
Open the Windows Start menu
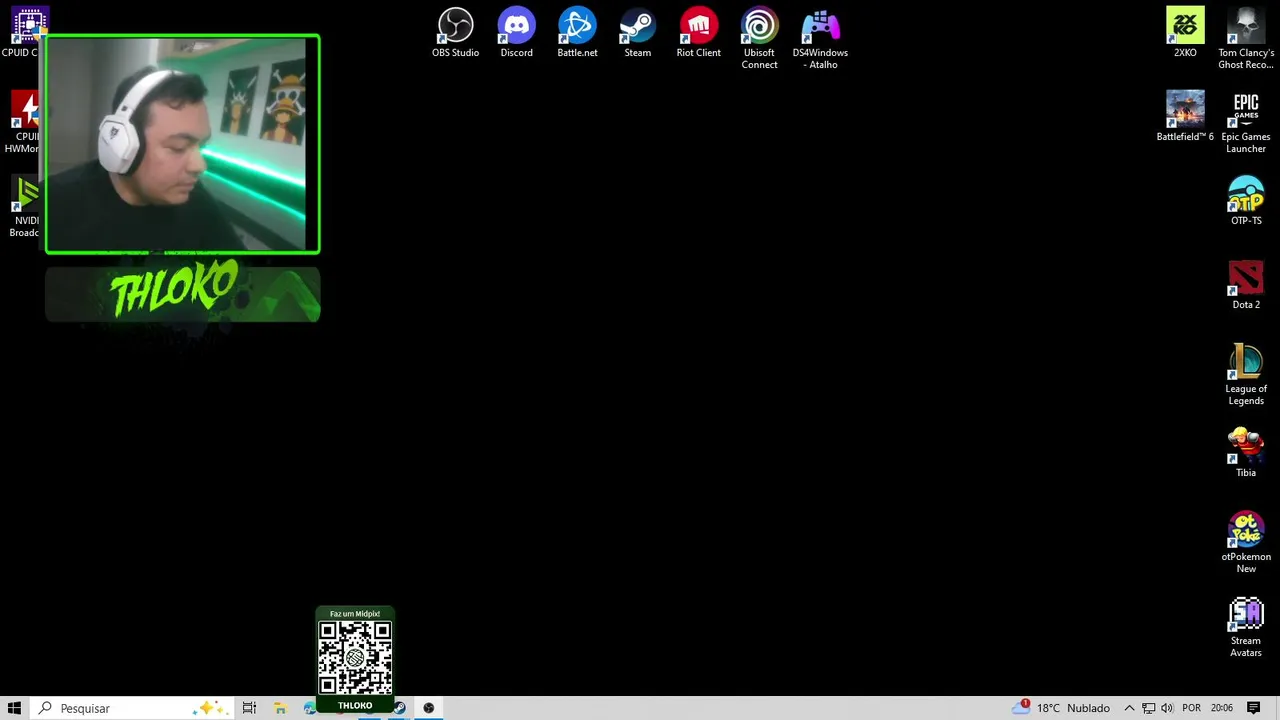[14, 708]
